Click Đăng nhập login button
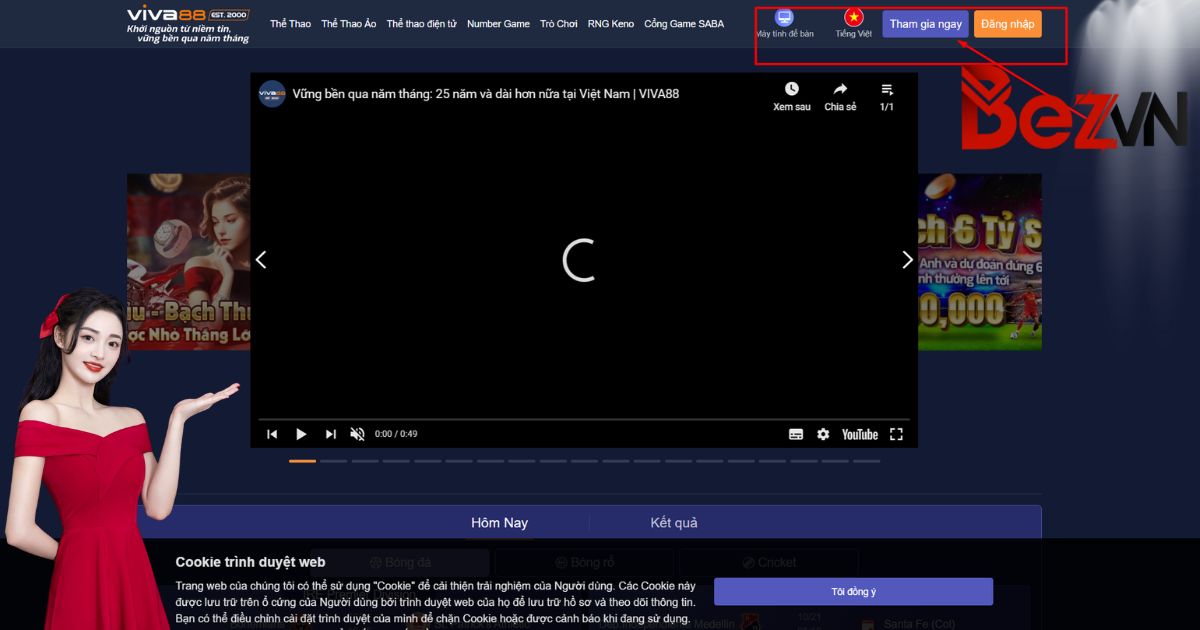Viewport: 1200px width, 630px height. (x=1007, y=24)
